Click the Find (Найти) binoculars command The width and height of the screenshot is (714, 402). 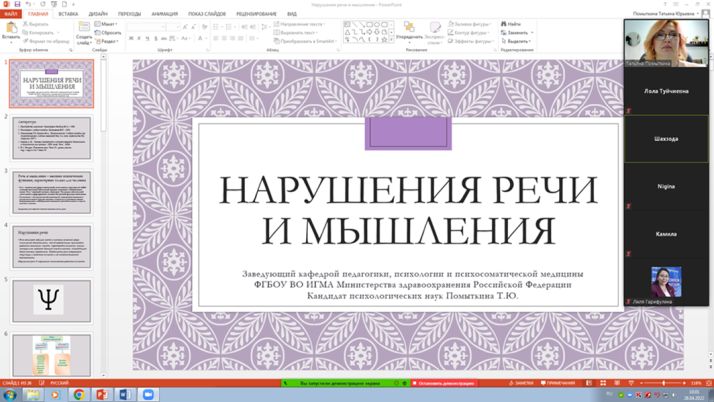511,24
